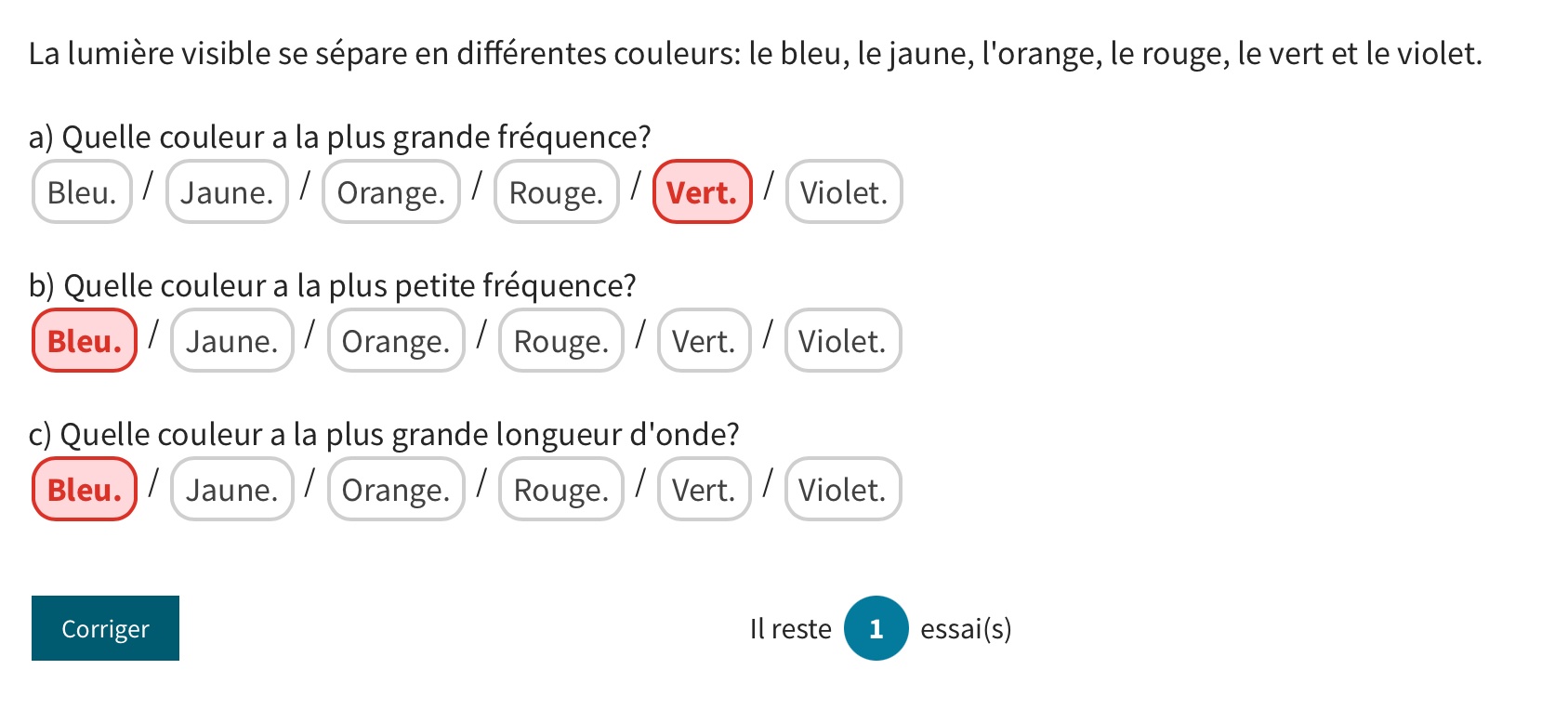Screen dimensions: 1568x709
Task: Choose Violet in question c
Action: [843, 490]
